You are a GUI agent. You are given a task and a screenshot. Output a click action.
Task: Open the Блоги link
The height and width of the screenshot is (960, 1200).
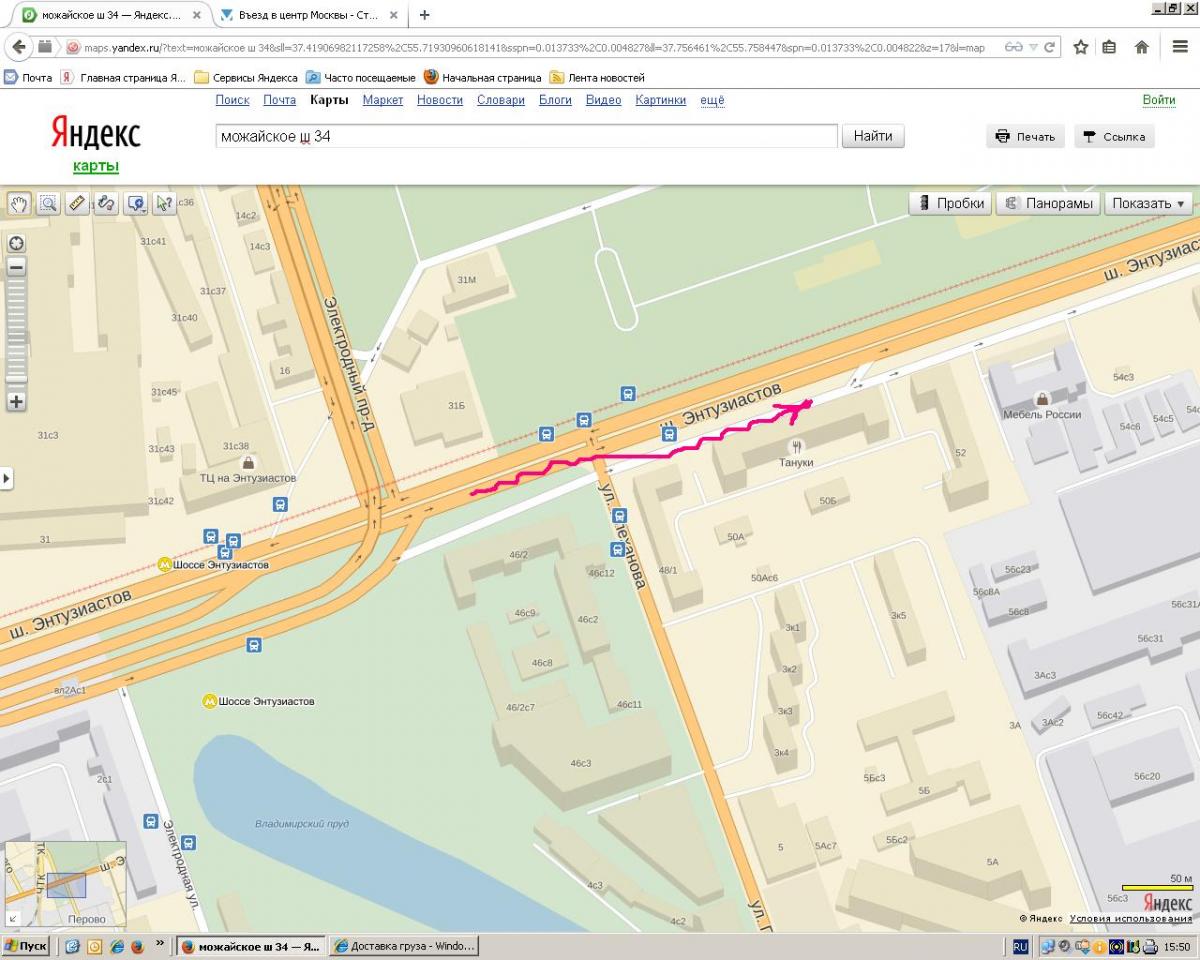[555, 100]
